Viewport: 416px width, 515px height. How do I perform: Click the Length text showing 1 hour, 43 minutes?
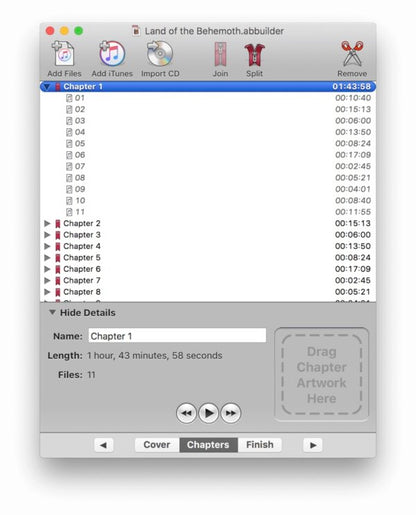[x=154, y=356]
